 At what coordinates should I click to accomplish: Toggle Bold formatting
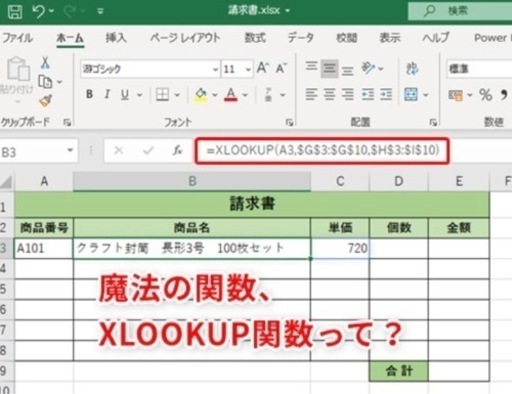tap(89, 94)
